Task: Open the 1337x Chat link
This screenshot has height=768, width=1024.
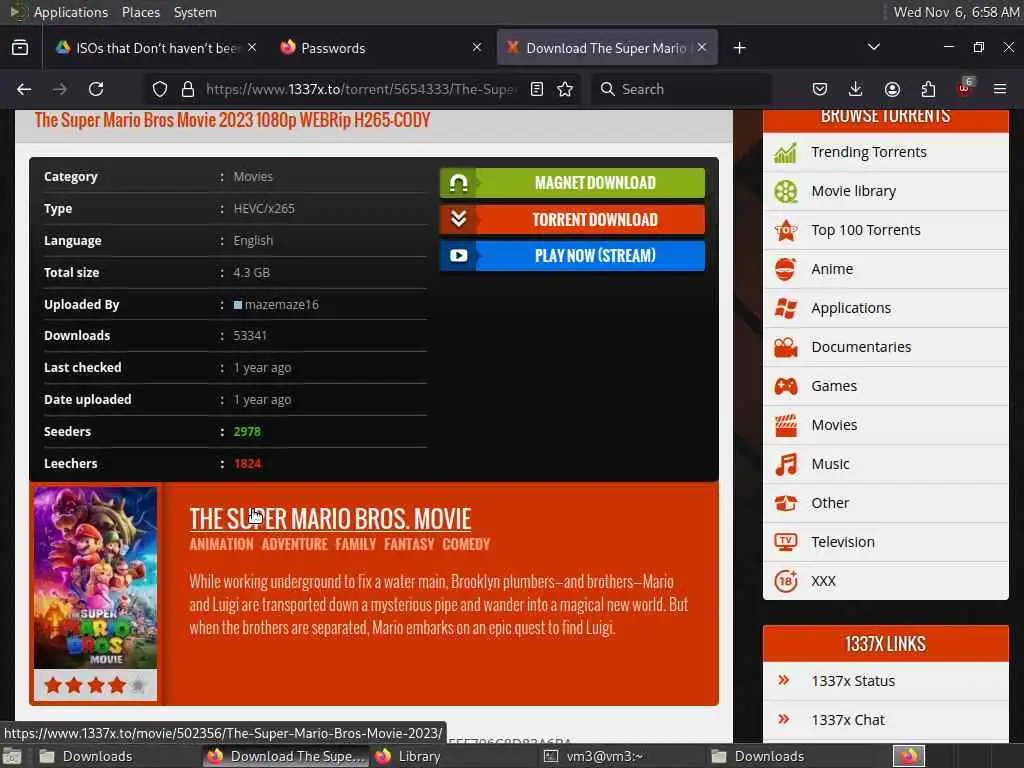Action: coord(848,720)
